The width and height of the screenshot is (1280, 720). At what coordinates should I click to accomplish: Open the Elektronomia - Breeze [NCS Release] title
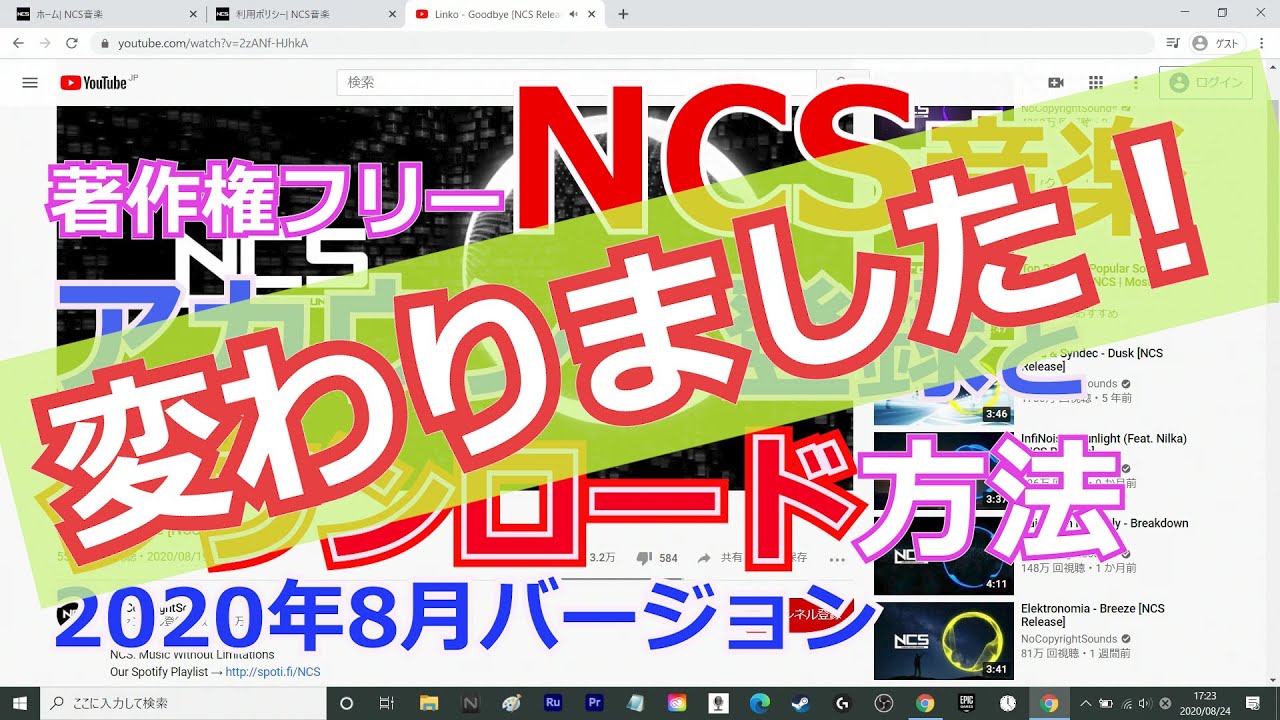[1093, 615]
